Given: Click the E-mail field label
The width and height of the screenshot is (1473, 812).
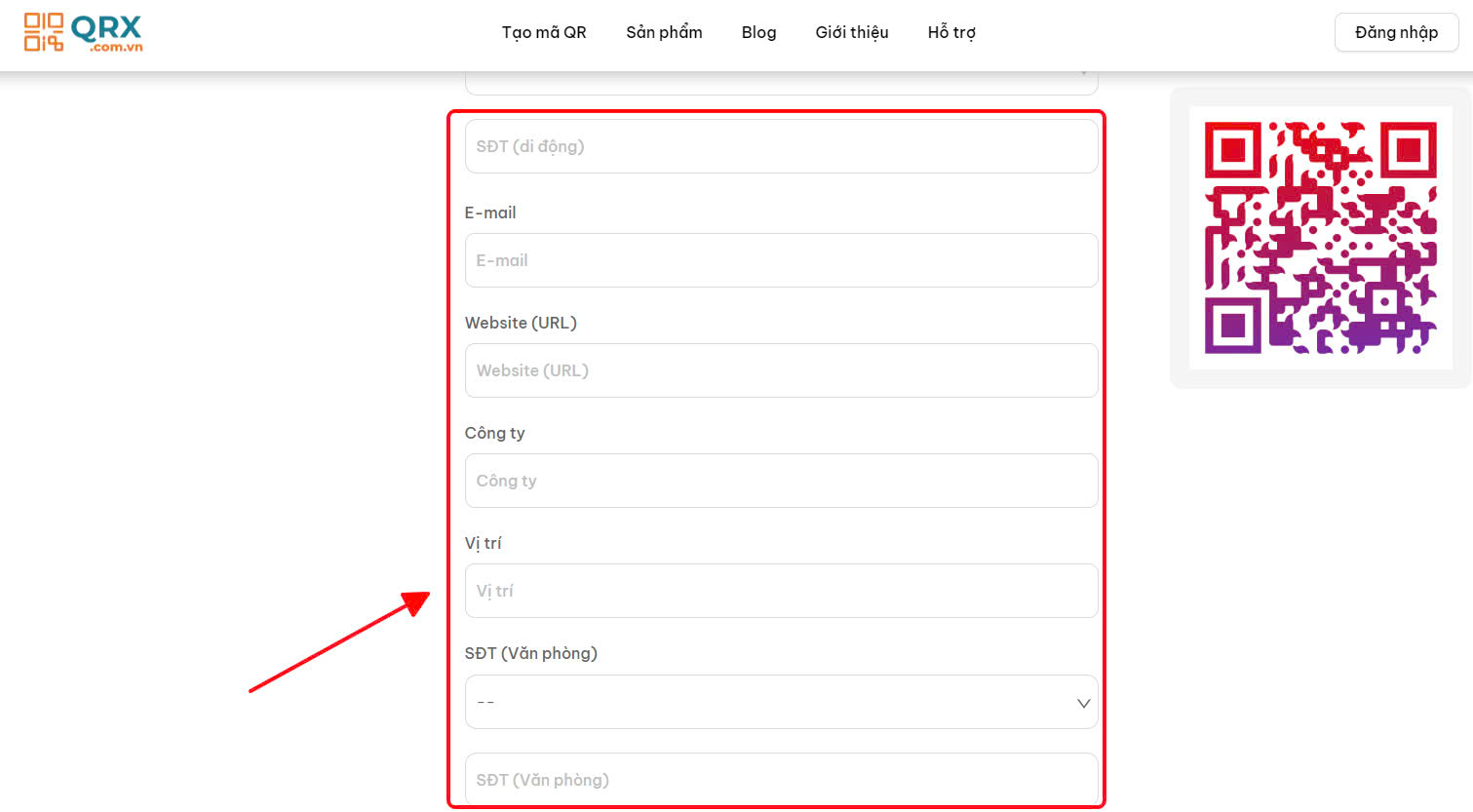Looking at the screenshot, I should [x=490, y=213].
